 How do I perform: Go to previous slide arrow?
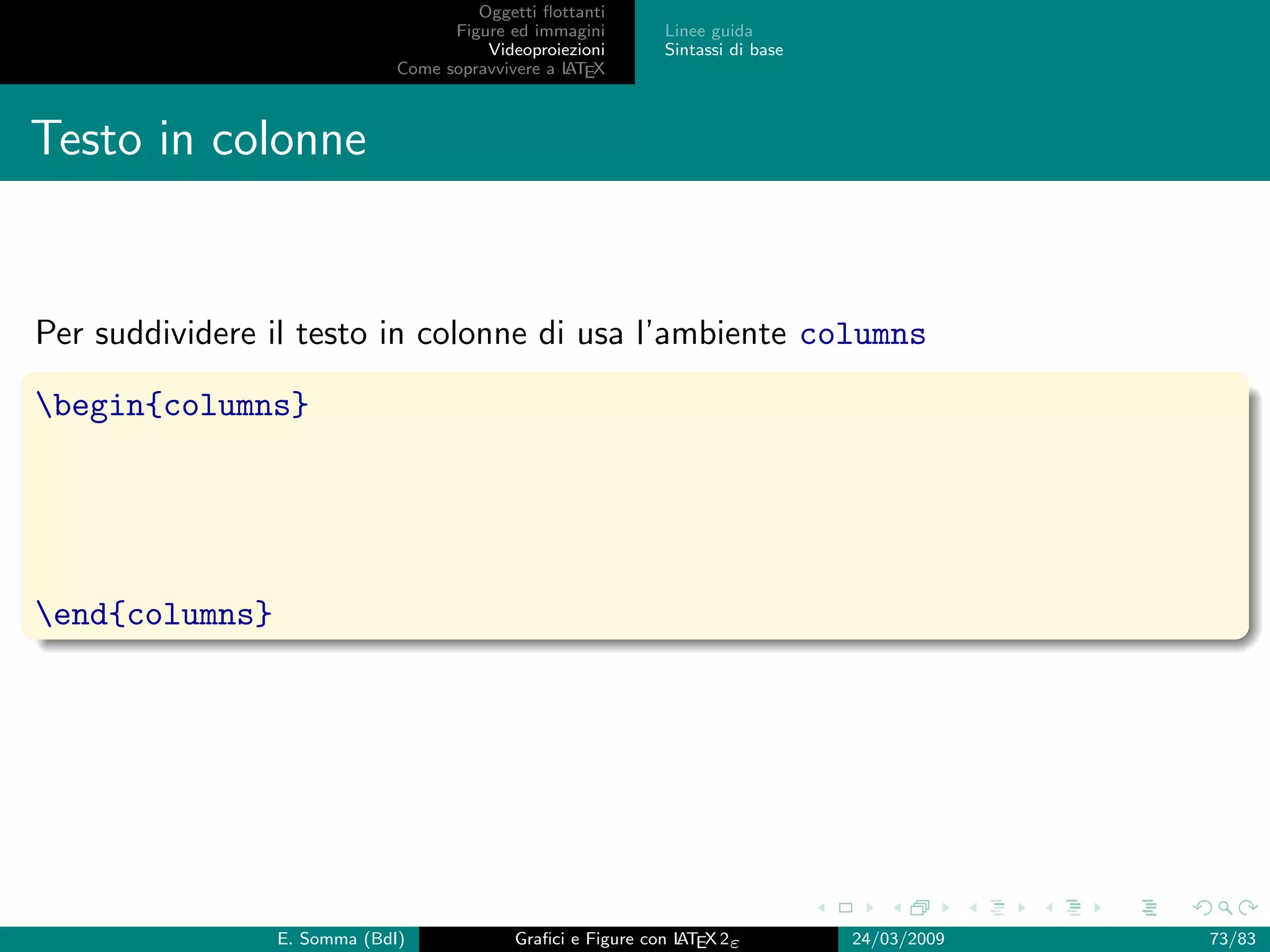(822, 907)
